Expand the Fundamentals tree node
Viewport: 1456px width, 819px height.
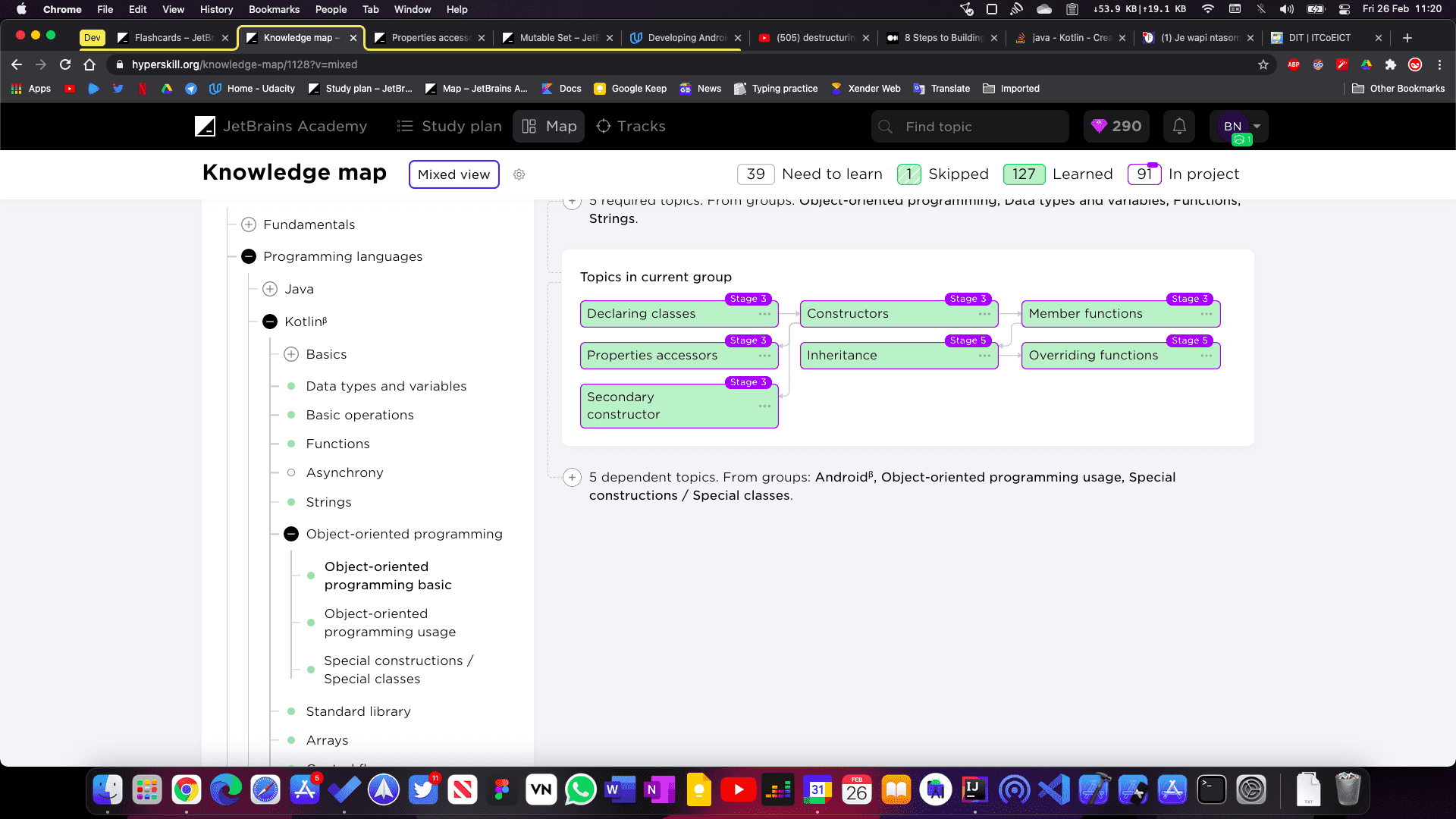pos(248,224)
